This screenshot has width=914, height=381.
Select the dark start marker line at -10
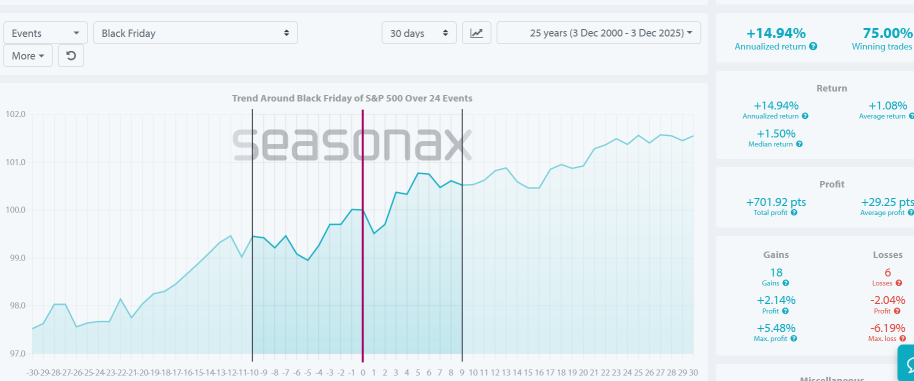click(252, 236)
